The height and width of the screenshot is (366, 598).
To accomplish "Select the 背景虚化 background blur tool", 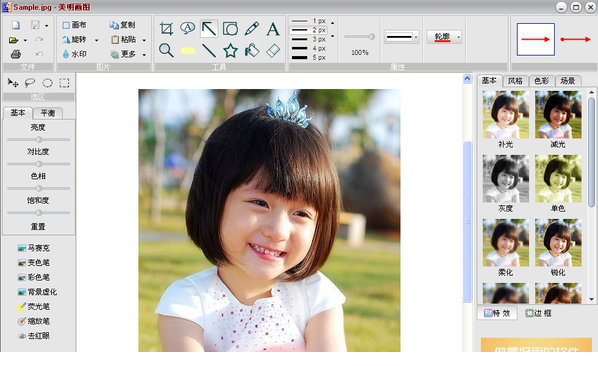I will pyautogui.click(x=37, y=292).
